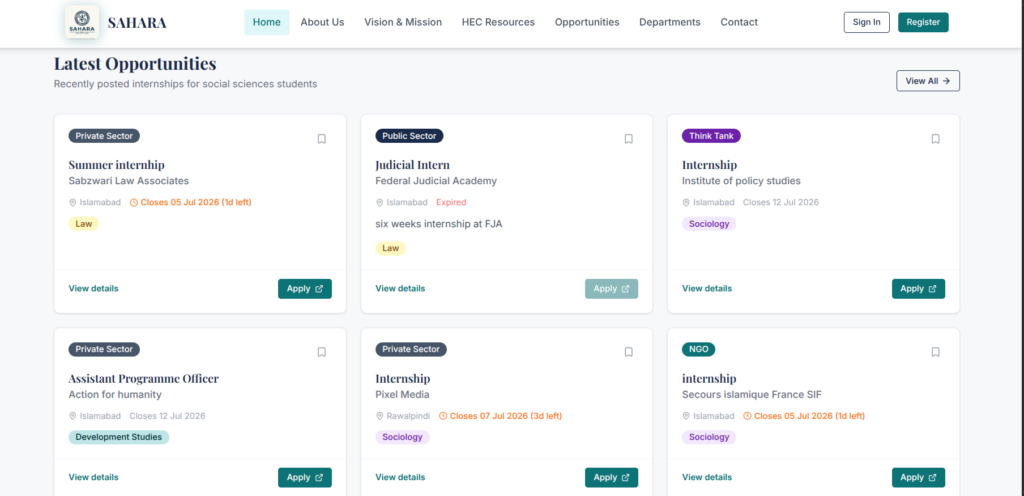The height and width of the screenshot is (496, 1024).
Task: Click the Think Tank badge
Action: 711,136
